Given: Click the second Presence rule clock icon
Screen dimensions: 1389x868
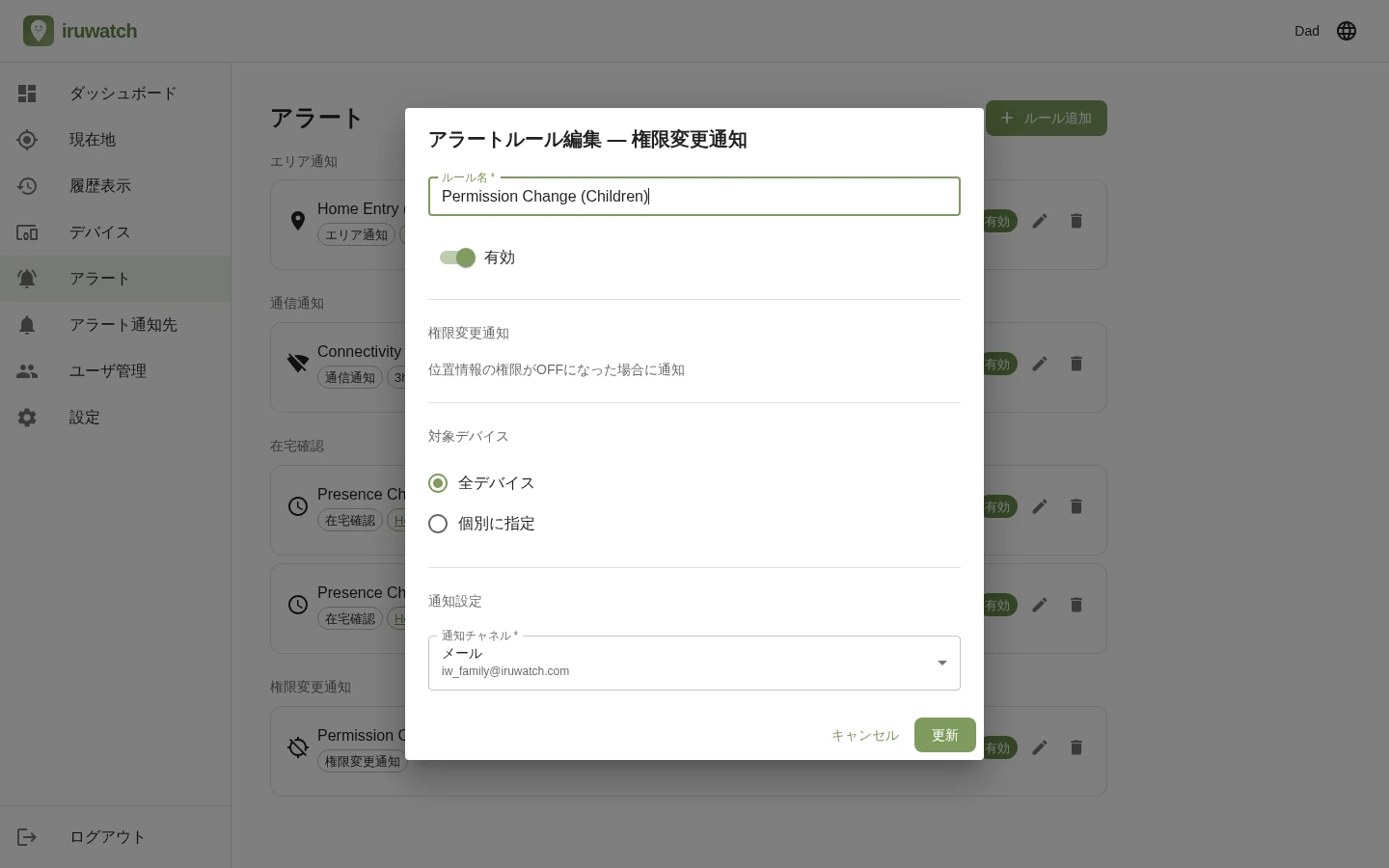Looking at the screenshot, I should pyautogui.click(x=298, y=605).
